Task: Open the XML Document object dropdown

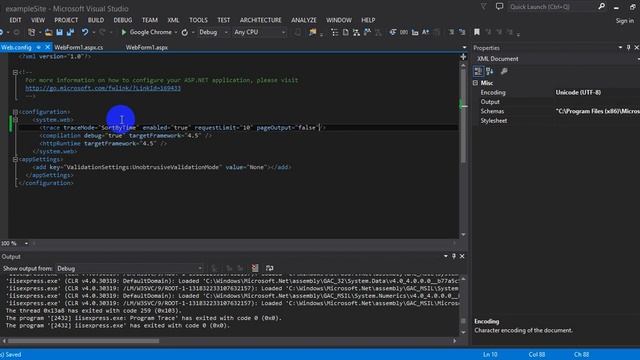Action: [638, 59]
